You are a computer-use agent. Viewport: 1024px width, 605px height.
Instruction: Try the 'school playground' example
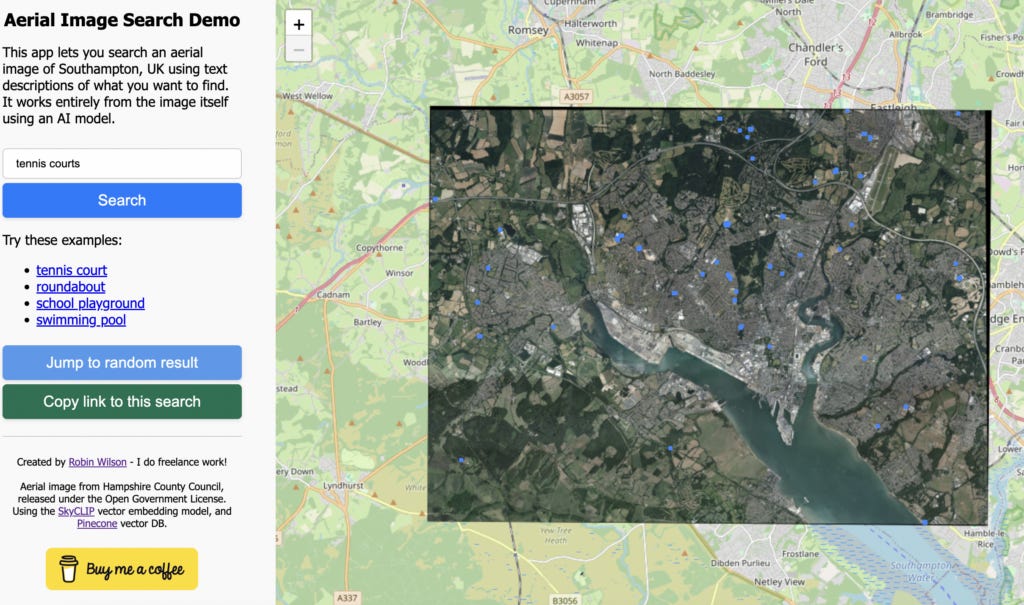point(90,303)
